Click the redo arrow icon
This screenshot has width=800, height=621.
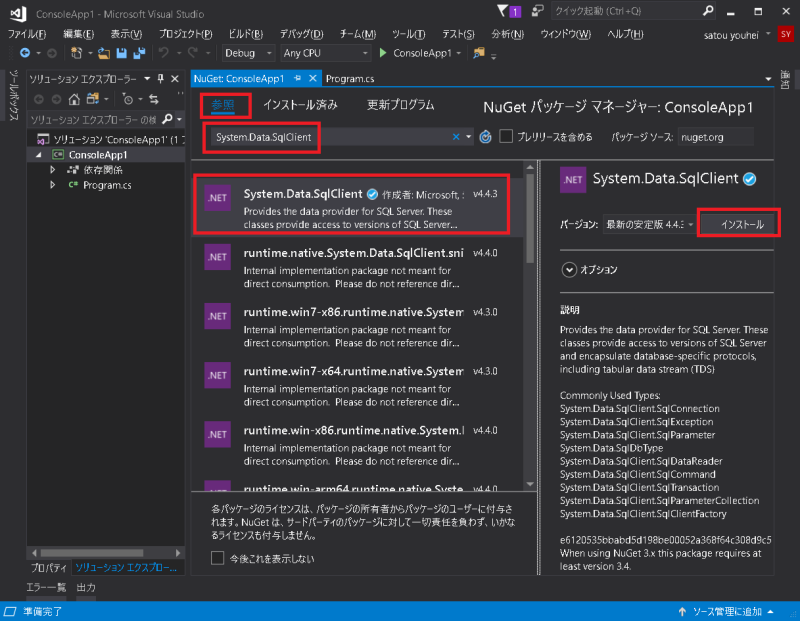coord(193,53)
